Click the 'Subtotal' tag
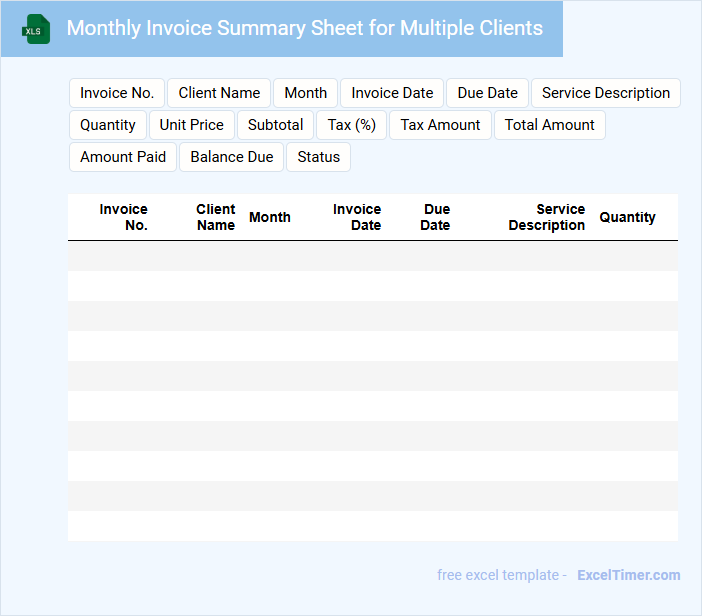Screen dimensions: 702x616 [275, 125]
